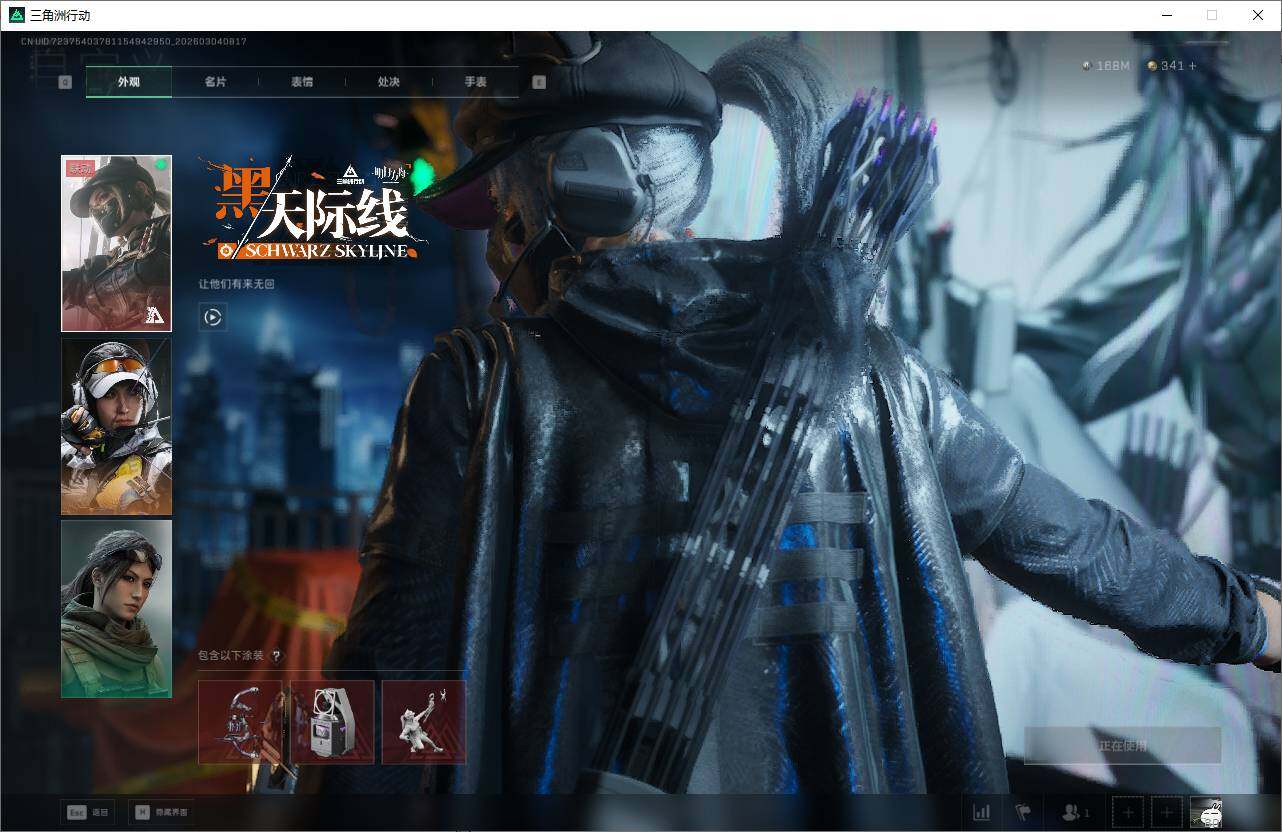The width and height of the screenshot is (1282, 832).
Task: Expand the right chevron after 手表
Action: [538, 82]
